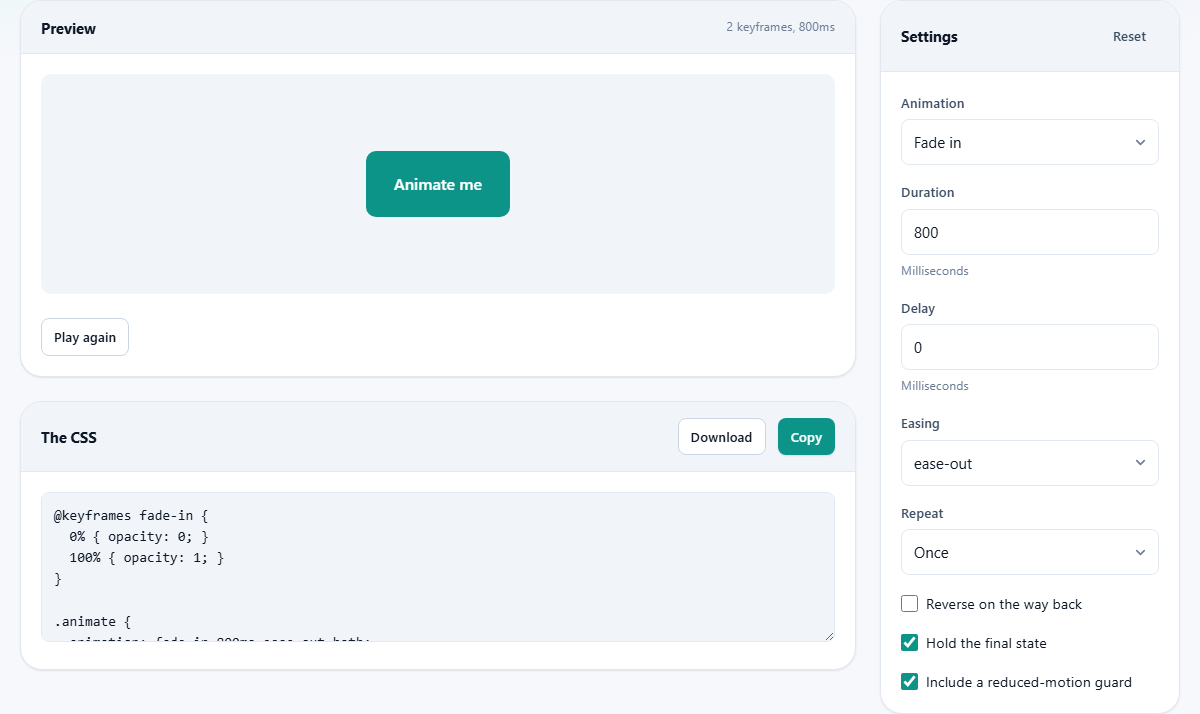Click the Repeat field label

tap(922, 513)
